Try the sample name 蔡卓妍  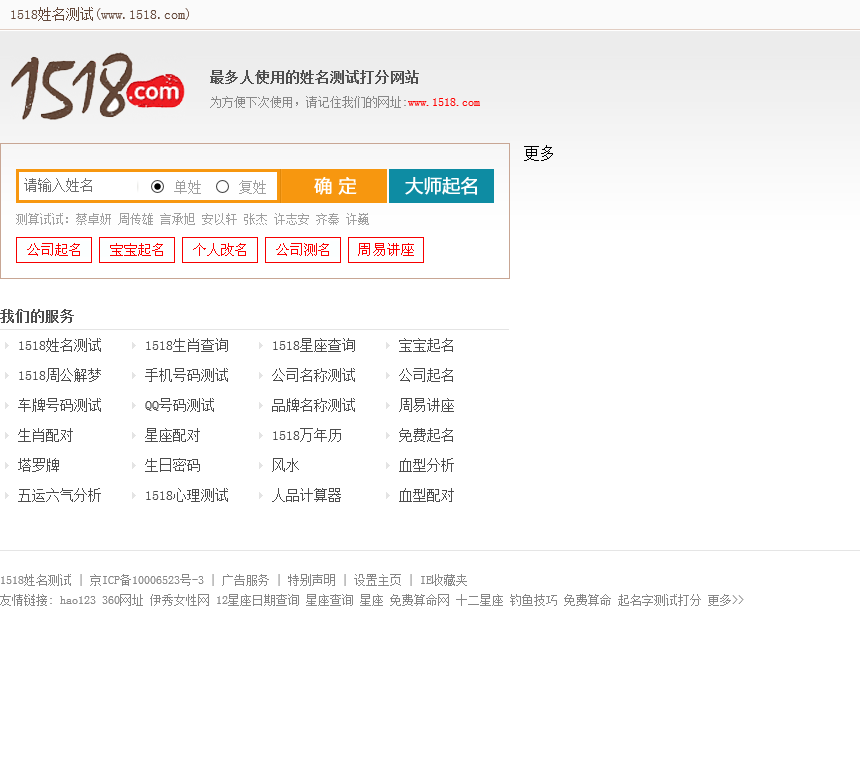tap(93, 219)
